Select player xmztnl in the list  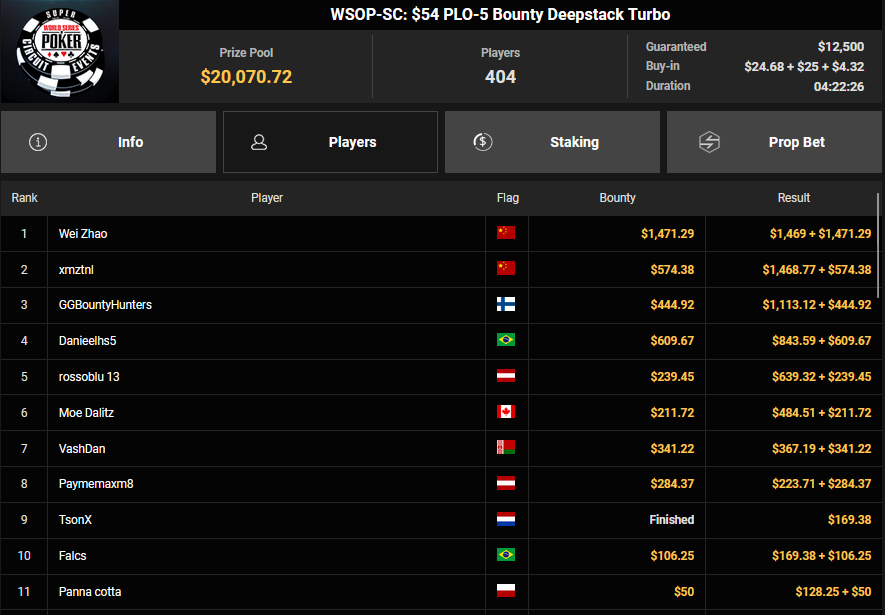[77, 270]
